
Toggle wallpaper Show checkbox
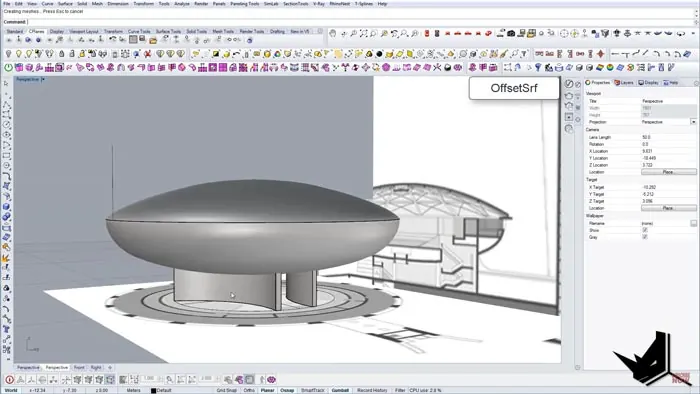coord(645,230)
